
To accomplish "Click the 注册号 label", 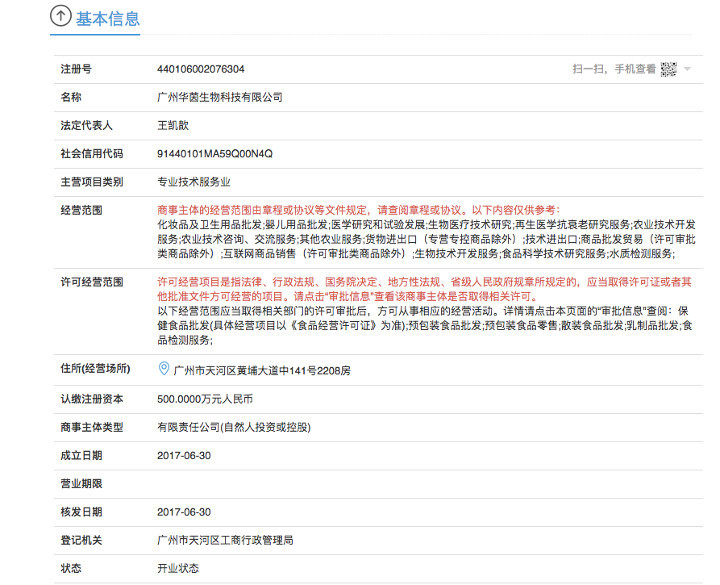I will point(76,69).
